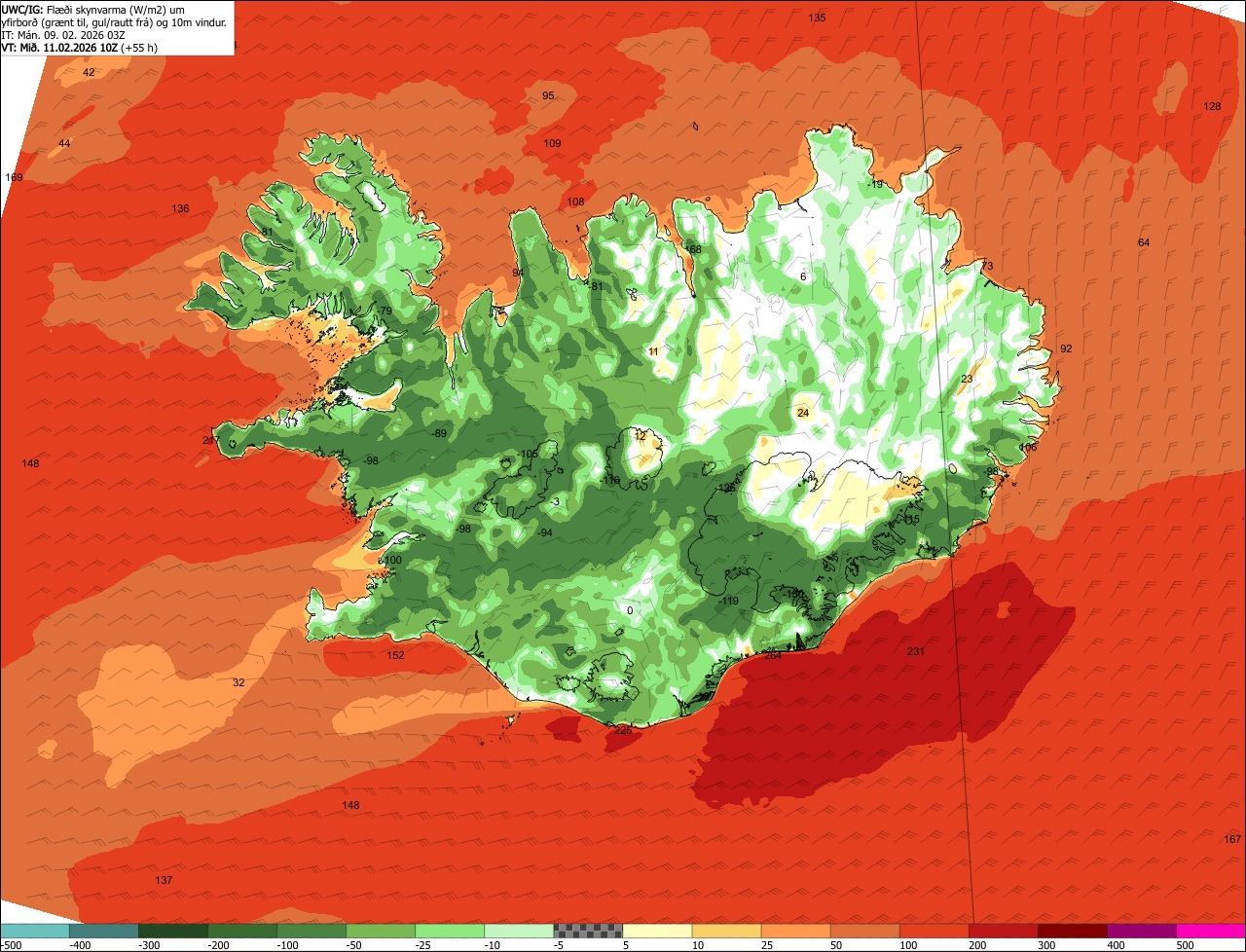
Task: Click the map value 135 at the top
Action: 818,18
